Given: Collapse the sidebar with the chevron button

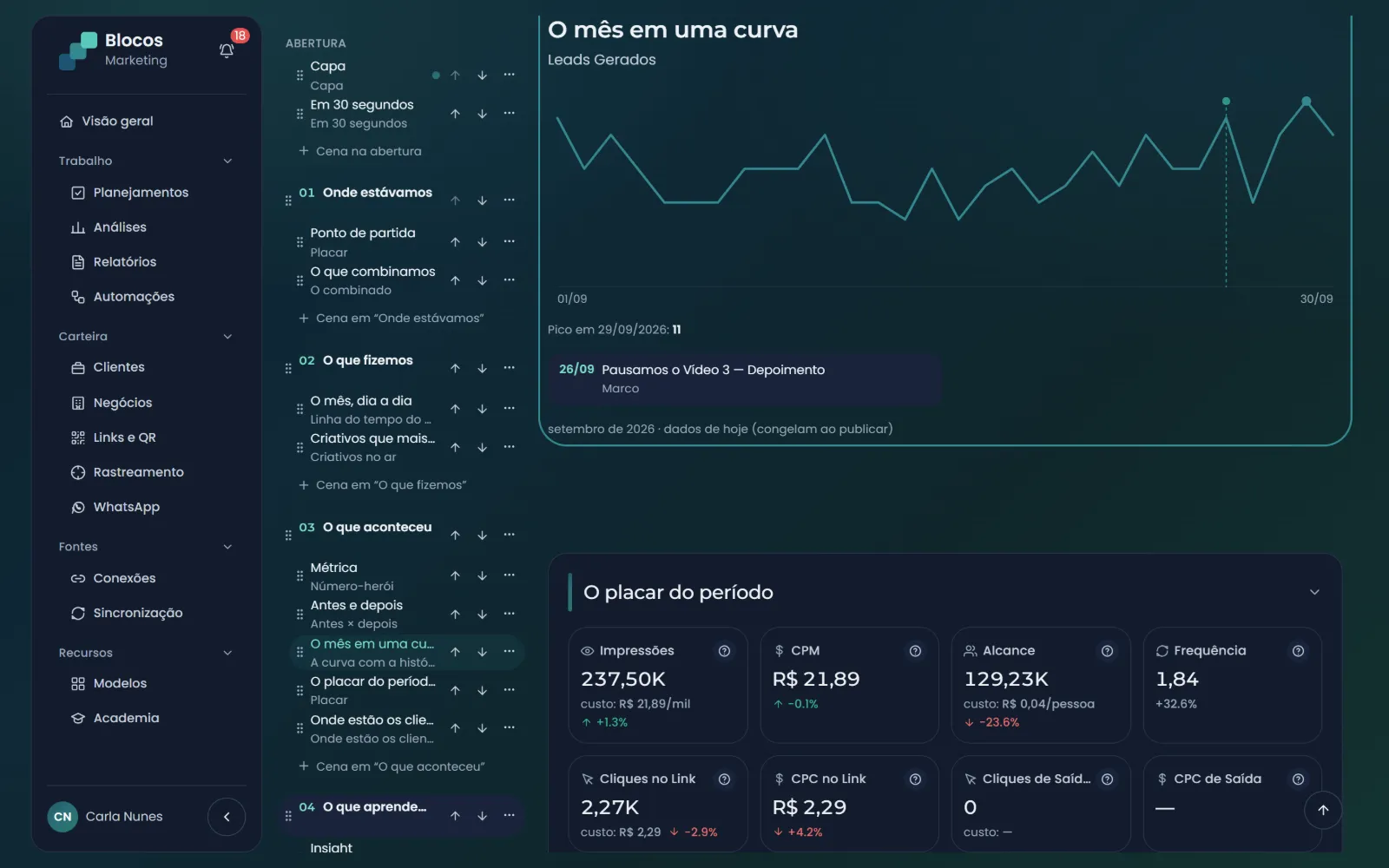Looking at the screenshot, I should 227,817.
